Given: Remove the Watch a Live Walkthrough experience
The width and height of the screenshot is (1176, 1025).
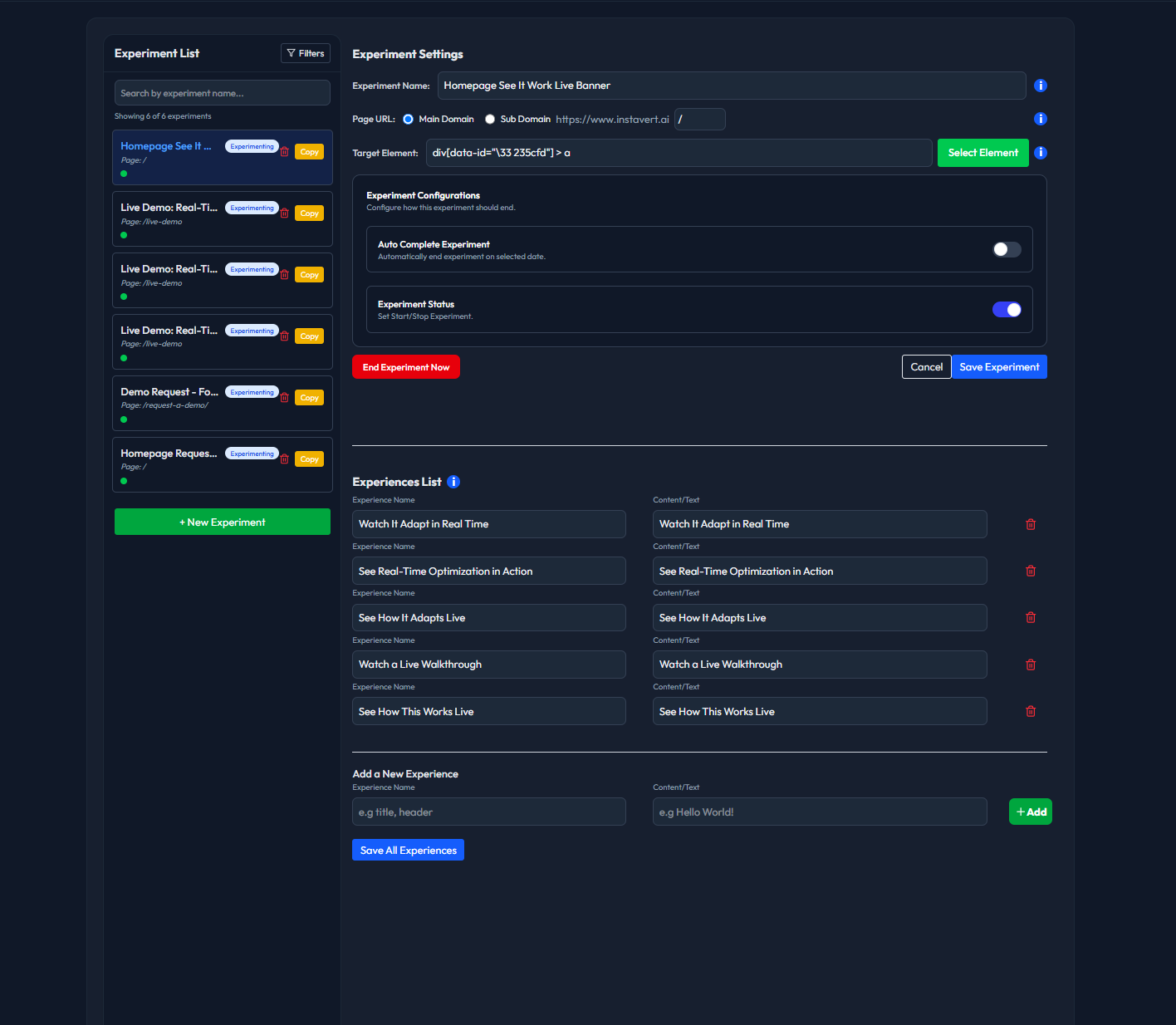Looking at the screenshot, I should tap(1031, 665).
